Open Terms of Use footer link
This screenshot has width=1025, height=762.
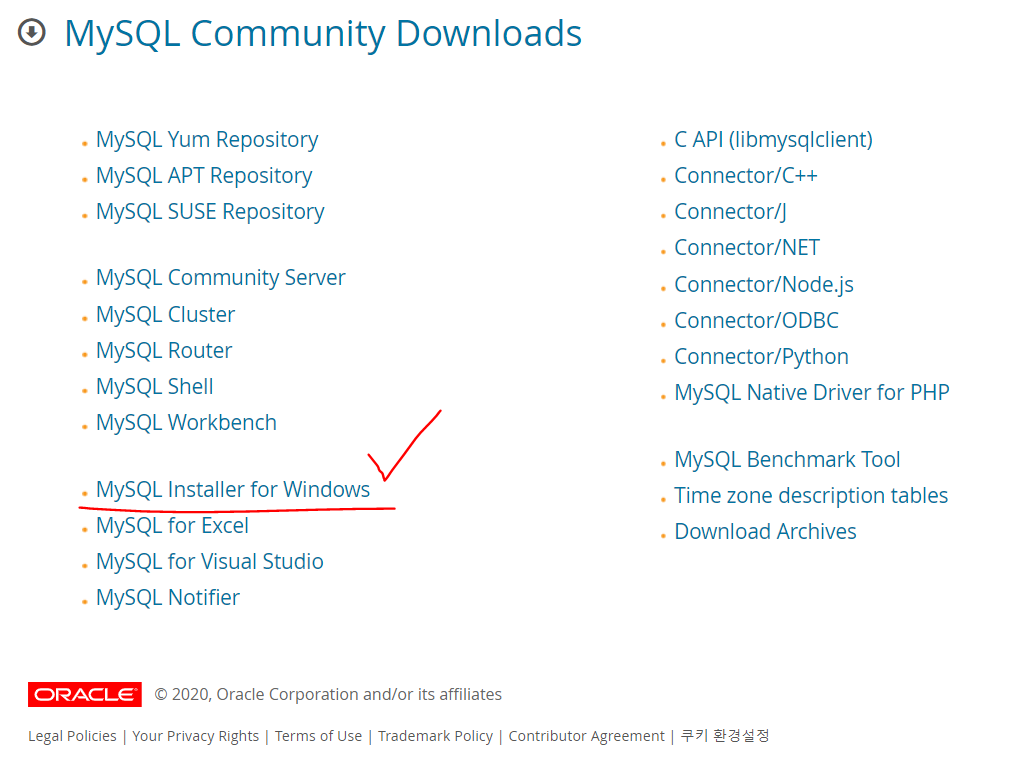click(318, 736)
